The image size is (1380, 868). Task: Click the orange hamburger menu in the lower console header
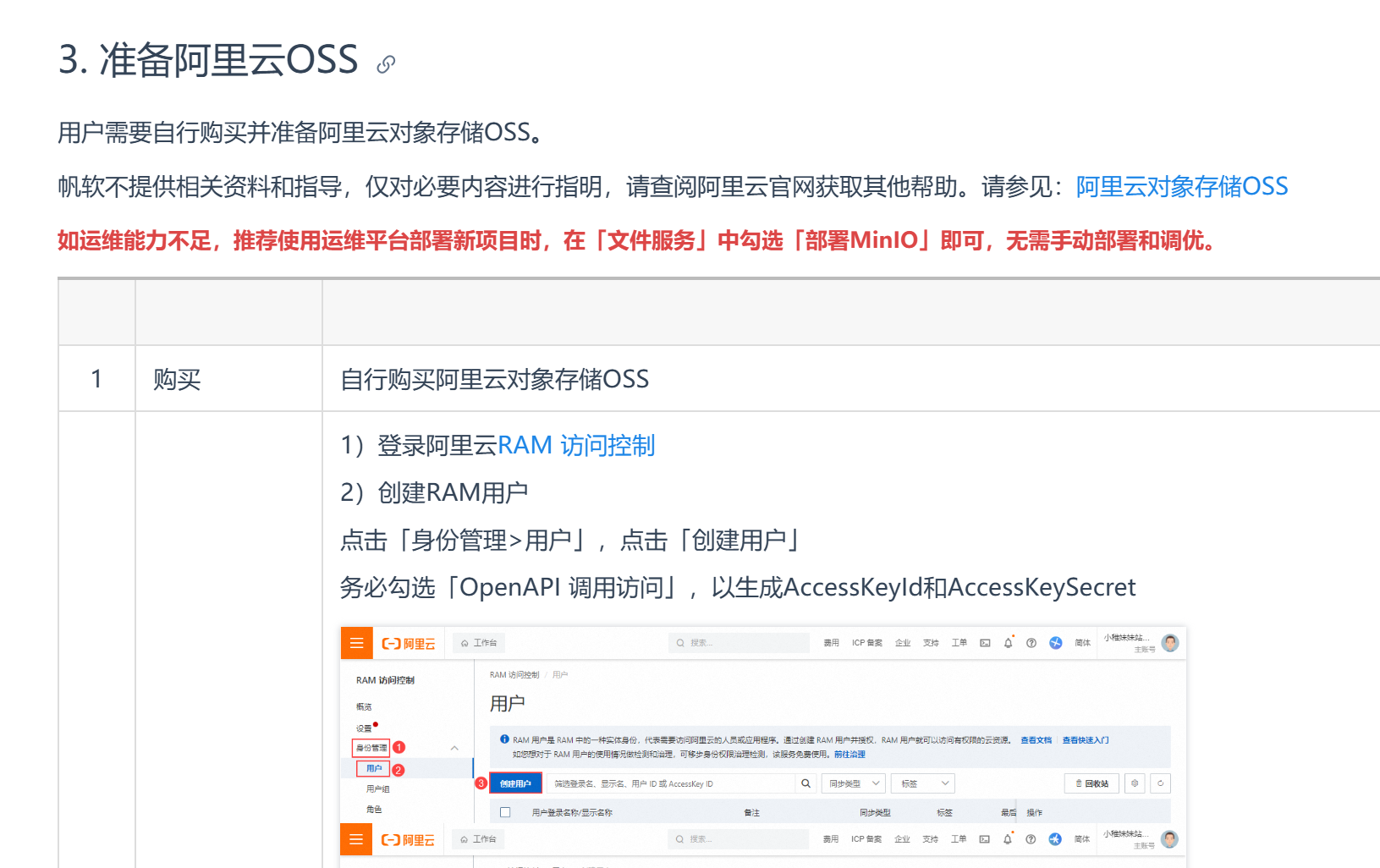click(356, 839)
